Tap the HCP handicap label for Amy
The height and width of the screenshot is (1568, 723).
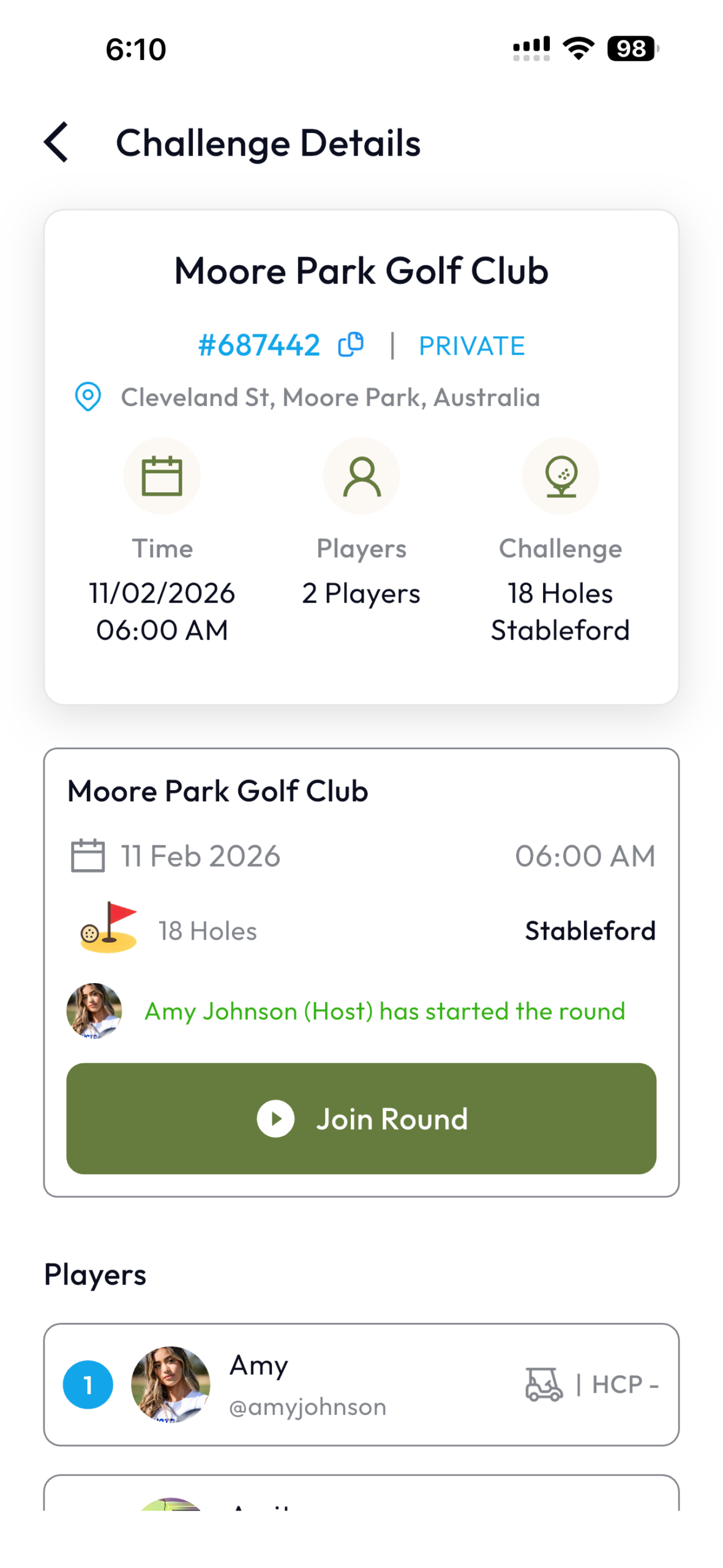[x=624, y=1384]
